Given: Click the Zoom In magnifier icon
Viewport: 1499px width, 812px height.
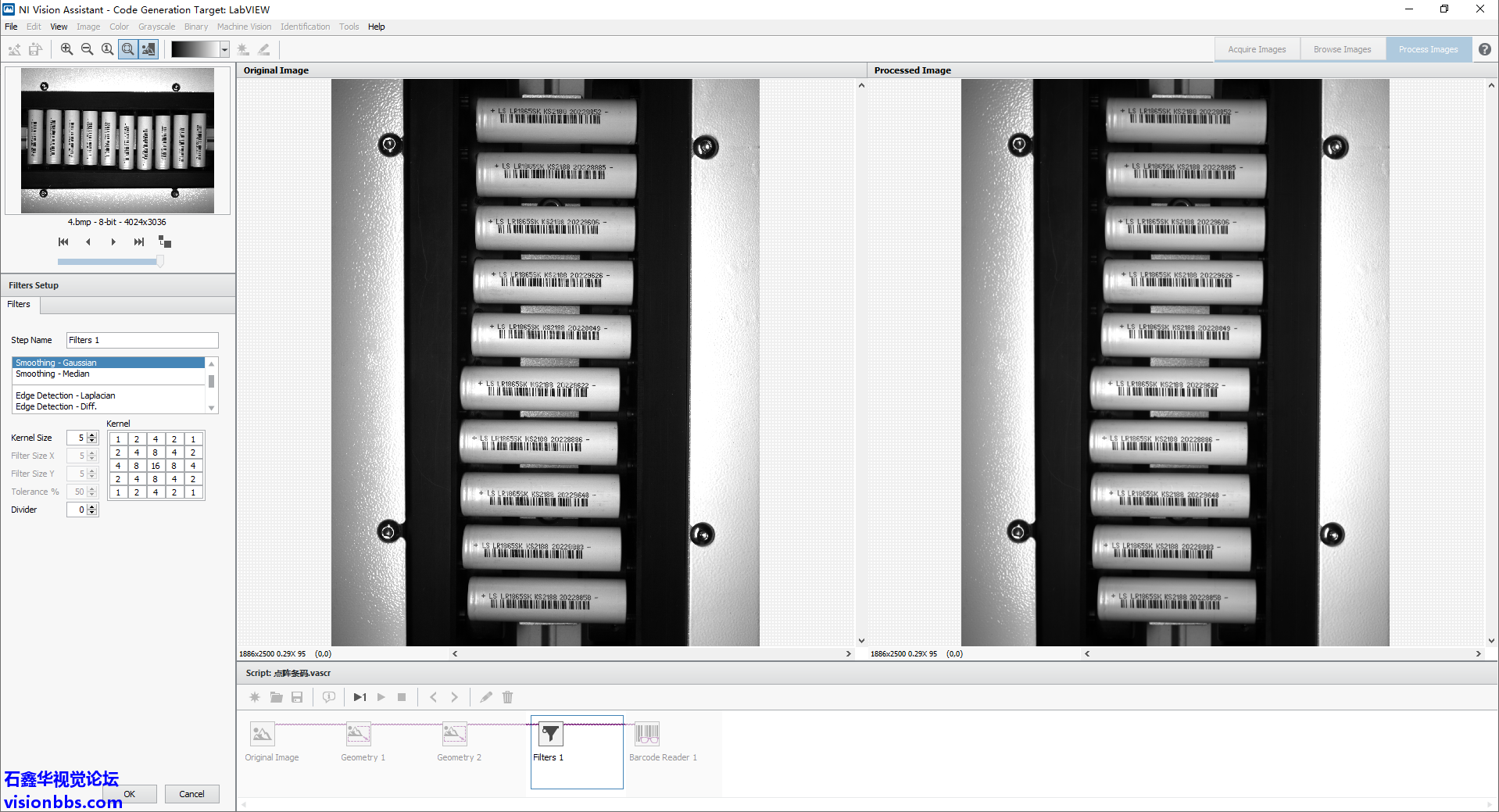Looking at the screenshot, I should click(66, 49).
